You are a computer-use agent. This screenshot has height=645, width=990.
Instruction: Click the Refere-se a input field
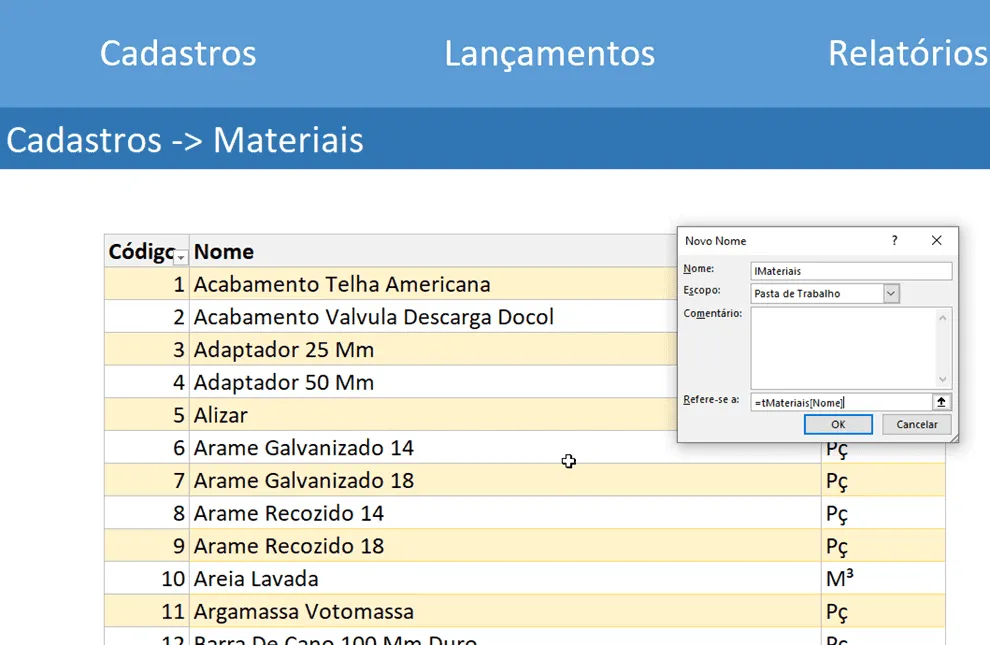pyautogui.click(x=841, y=402)
